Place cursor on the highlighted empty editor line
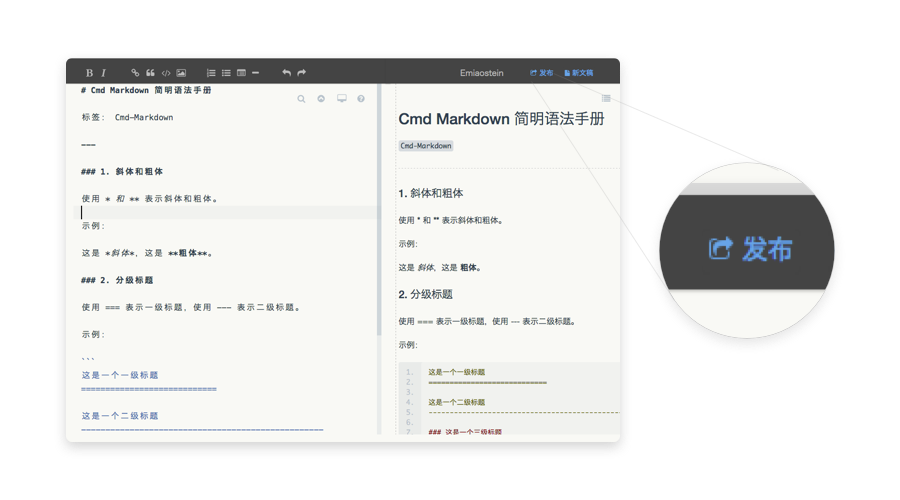Screen dimensions: 900x500 (x=226, y=212)
